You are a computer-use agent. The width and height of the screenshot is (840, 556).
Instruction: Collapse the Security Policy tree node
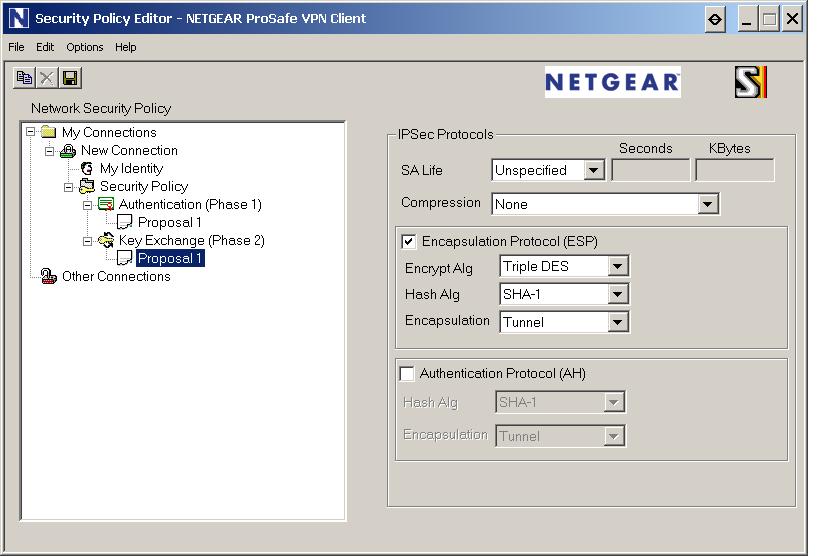click(x=68, y=187)
